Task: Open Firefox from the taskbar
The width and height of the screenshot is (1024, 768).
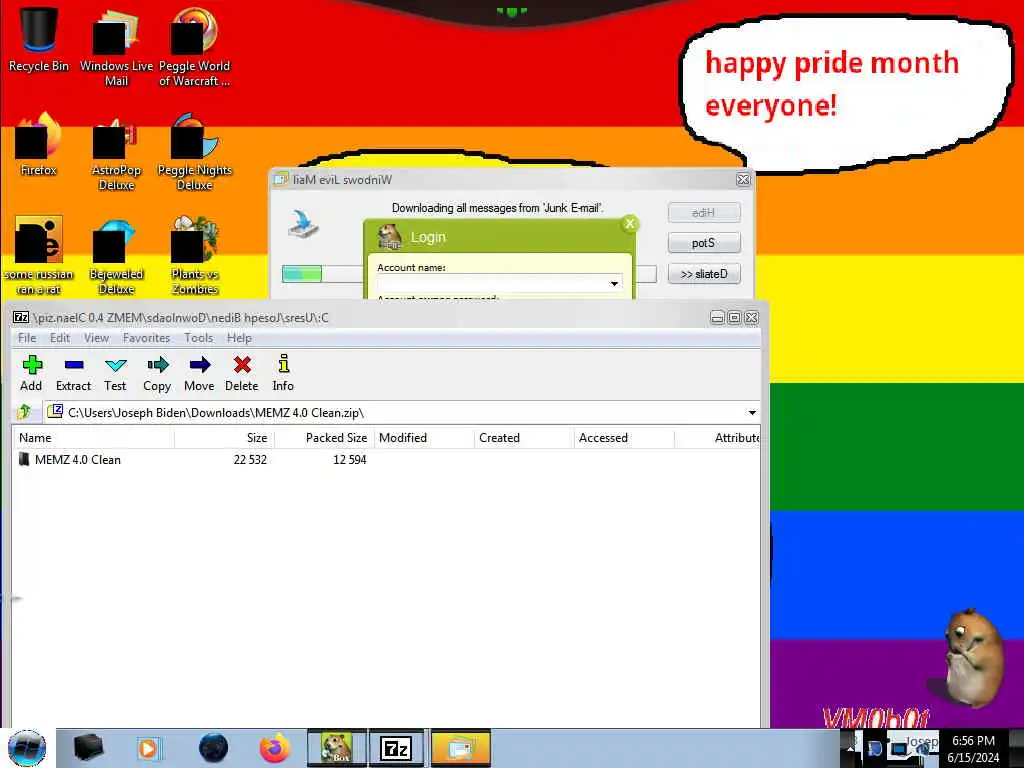Action: click(274, 748)
